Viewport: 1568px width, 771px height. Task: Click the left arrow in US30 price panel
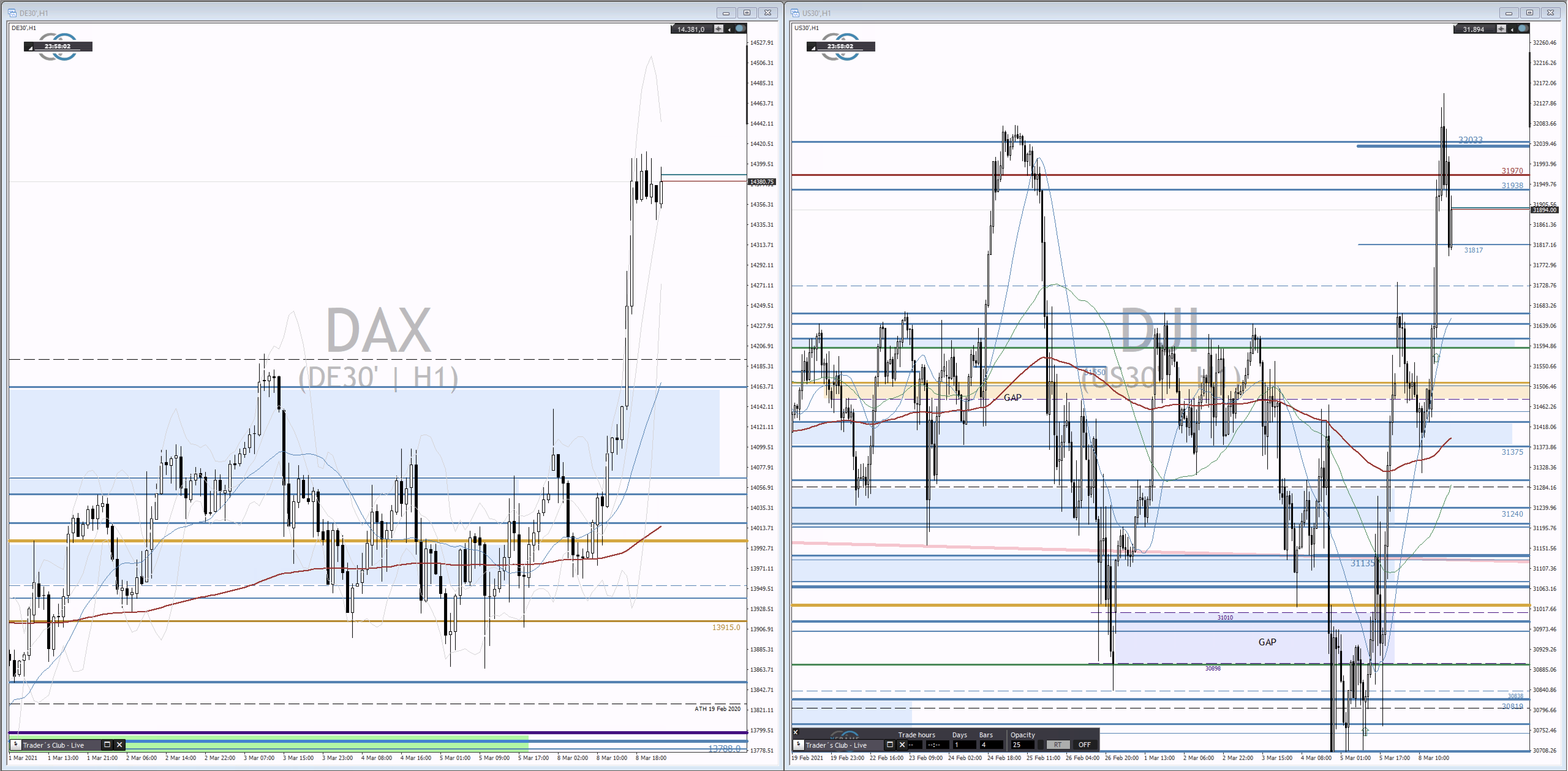point(1512,29)
